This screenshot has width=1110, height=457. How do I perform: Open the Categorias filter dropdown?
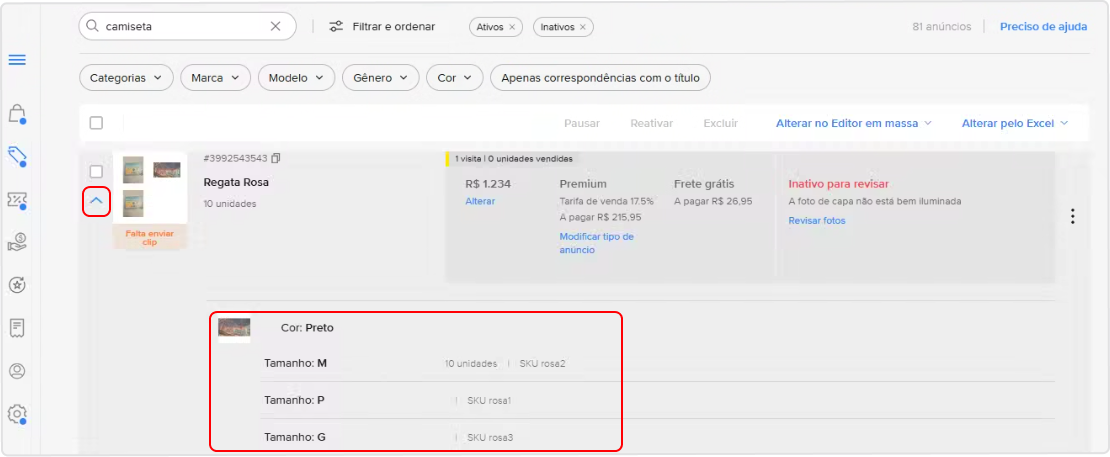click(126, 78)
